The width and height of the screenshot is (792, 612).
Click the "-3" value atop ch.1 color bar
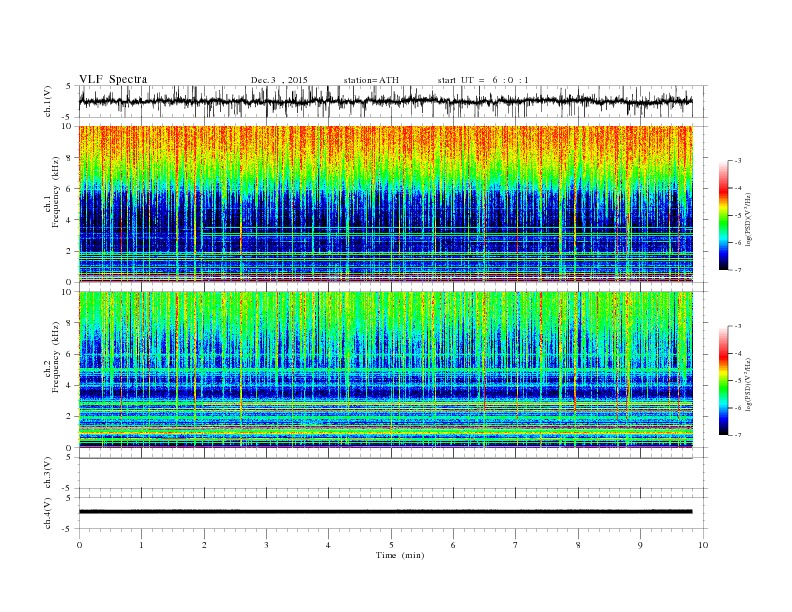738,161
